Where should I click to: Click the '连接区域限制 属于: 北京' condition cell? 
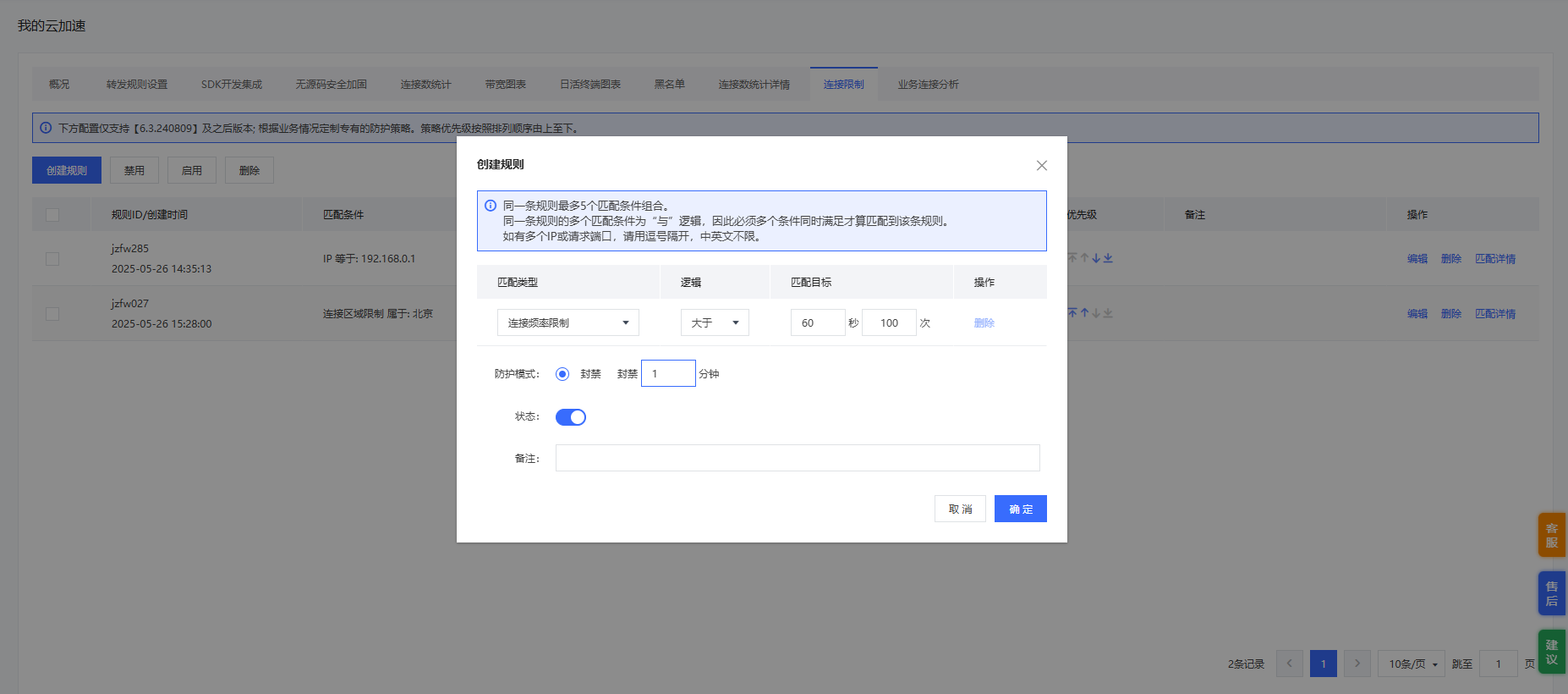[x=377, y=314]
